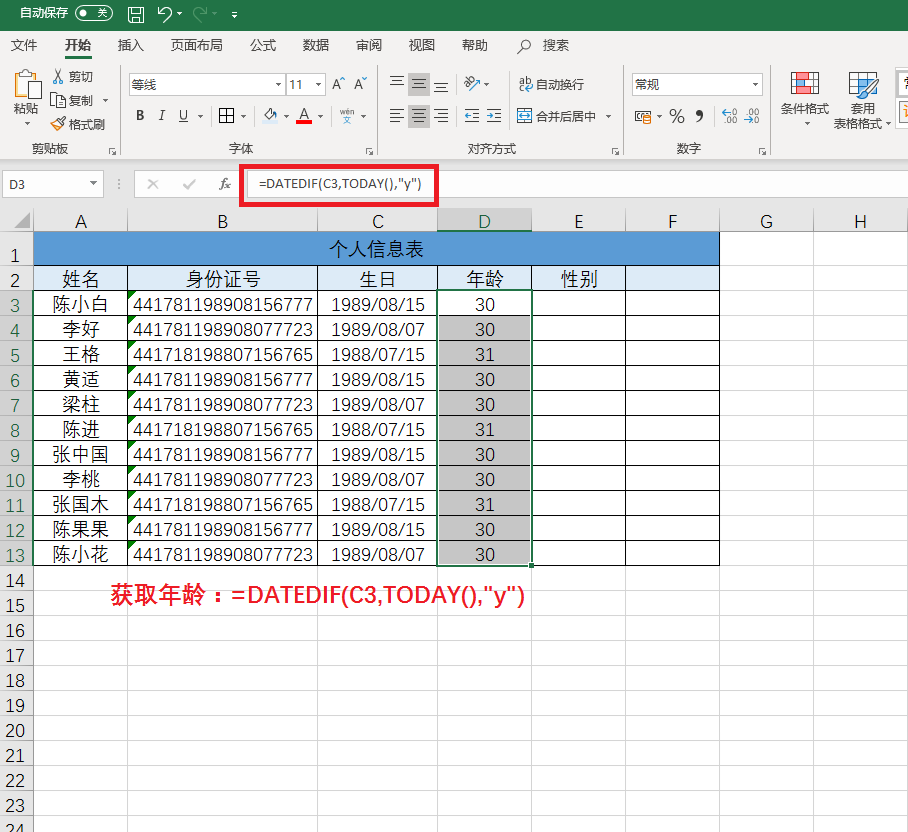Apply percent style icon
Viewport: 908px width, 832px height.
click(677, 116)
